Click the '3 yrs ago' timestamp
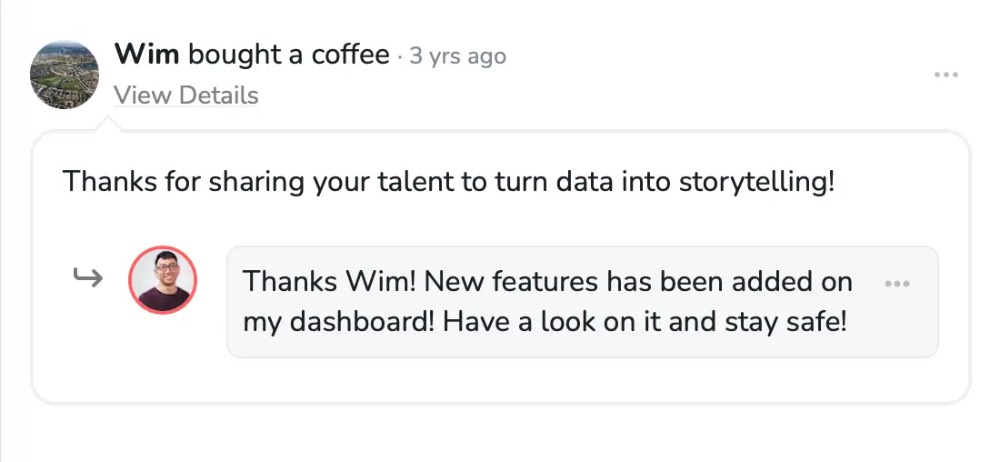 458,56
